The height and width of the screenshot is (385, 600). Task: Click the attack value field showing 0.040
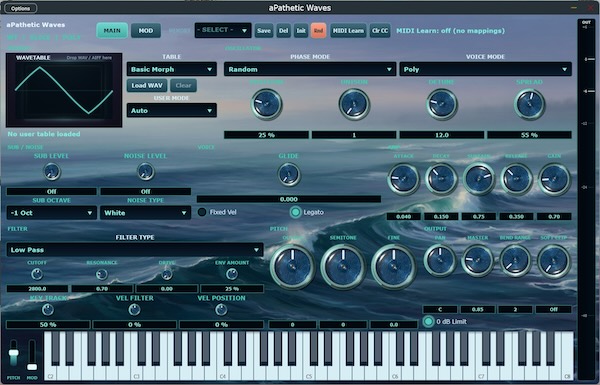(x=404, y=217)
